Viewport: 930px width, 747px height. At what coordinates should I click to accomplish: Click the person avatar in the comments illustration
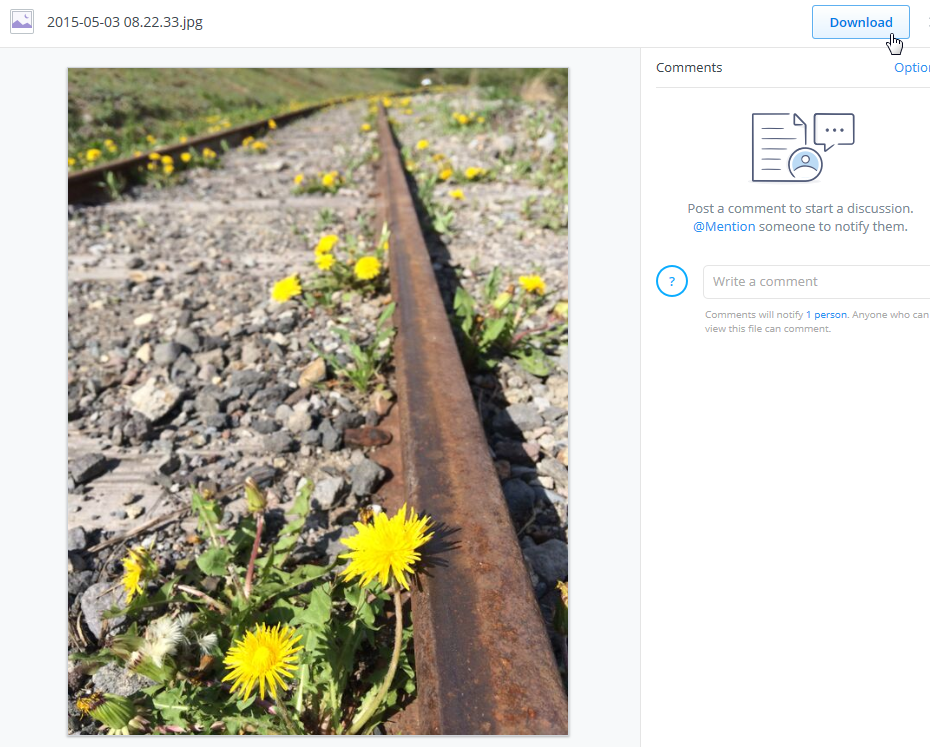805,163
